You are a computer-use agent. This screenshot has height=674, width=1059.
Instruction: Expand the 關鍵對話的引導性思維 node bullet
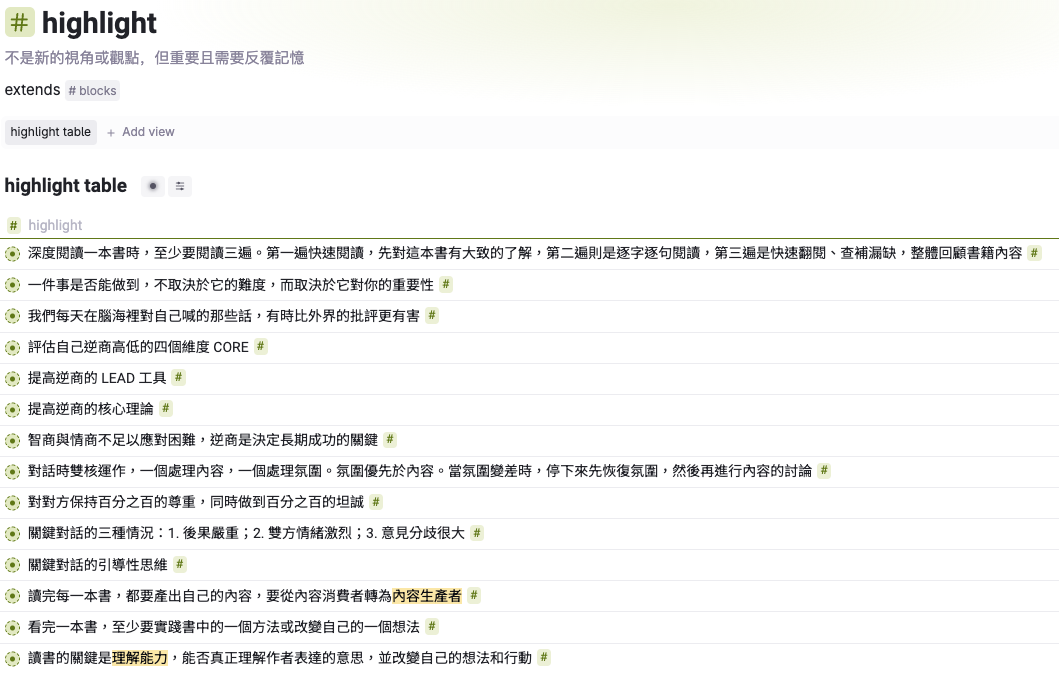[12, 565]
